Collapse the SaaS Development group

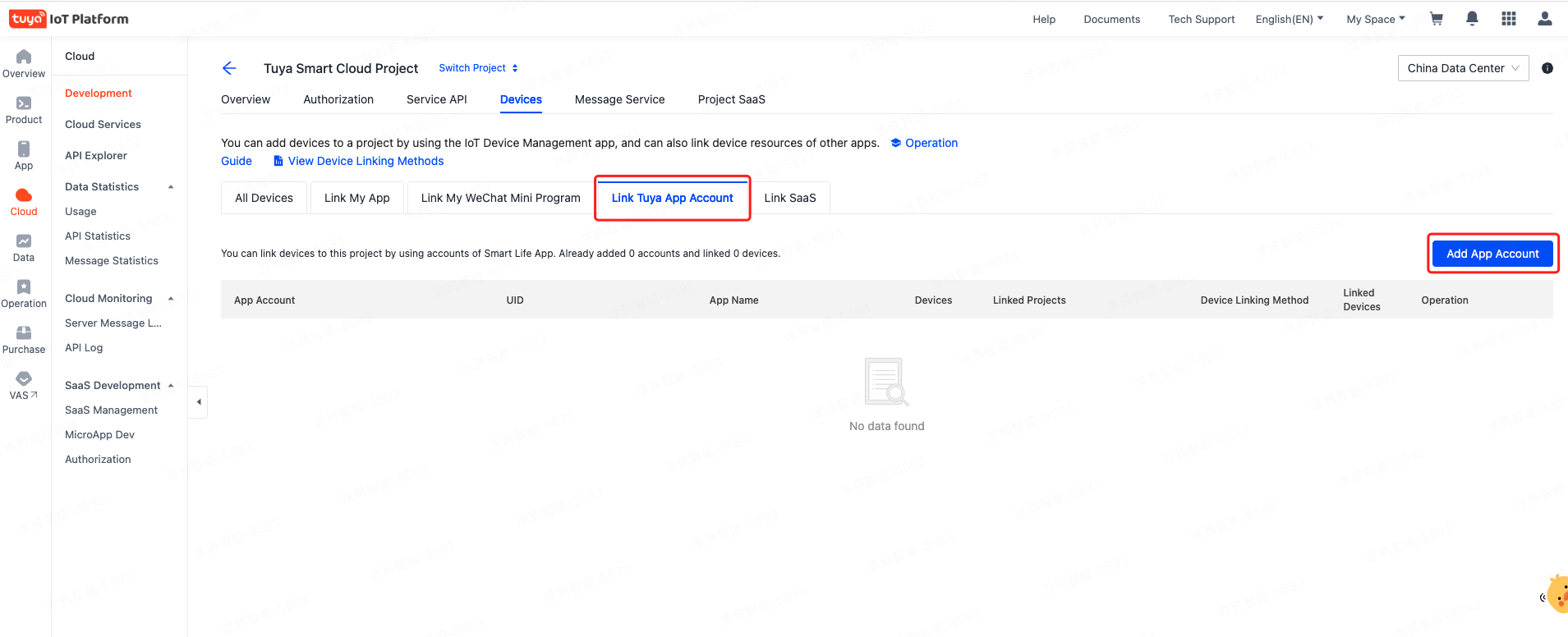pos(171,386)
